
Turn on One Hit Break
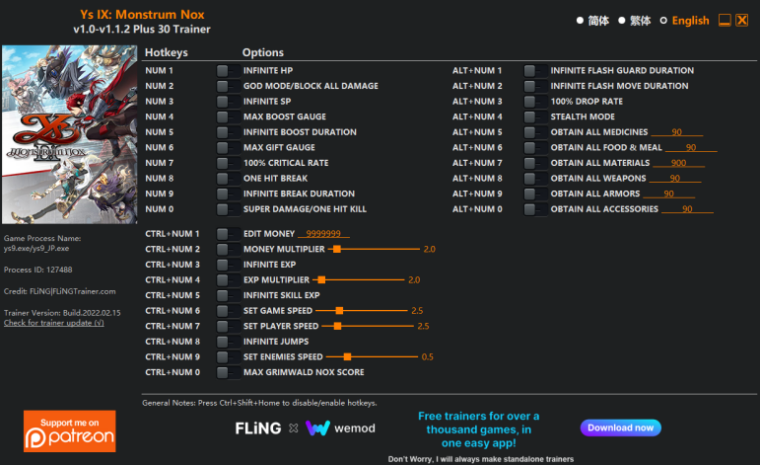point(228,178)
